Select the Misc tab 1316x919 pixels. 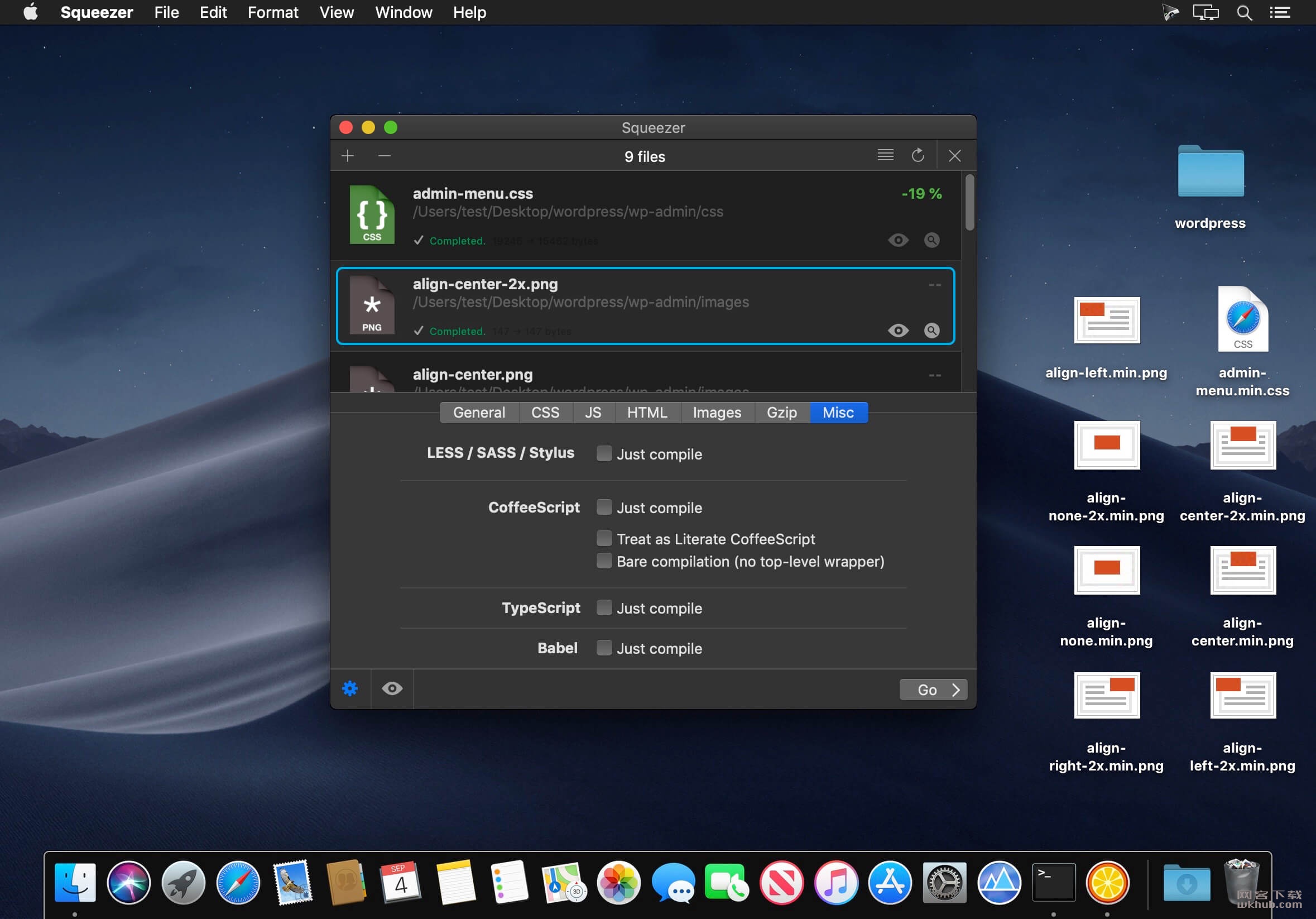pyautogui.click(x=839, y=413)
